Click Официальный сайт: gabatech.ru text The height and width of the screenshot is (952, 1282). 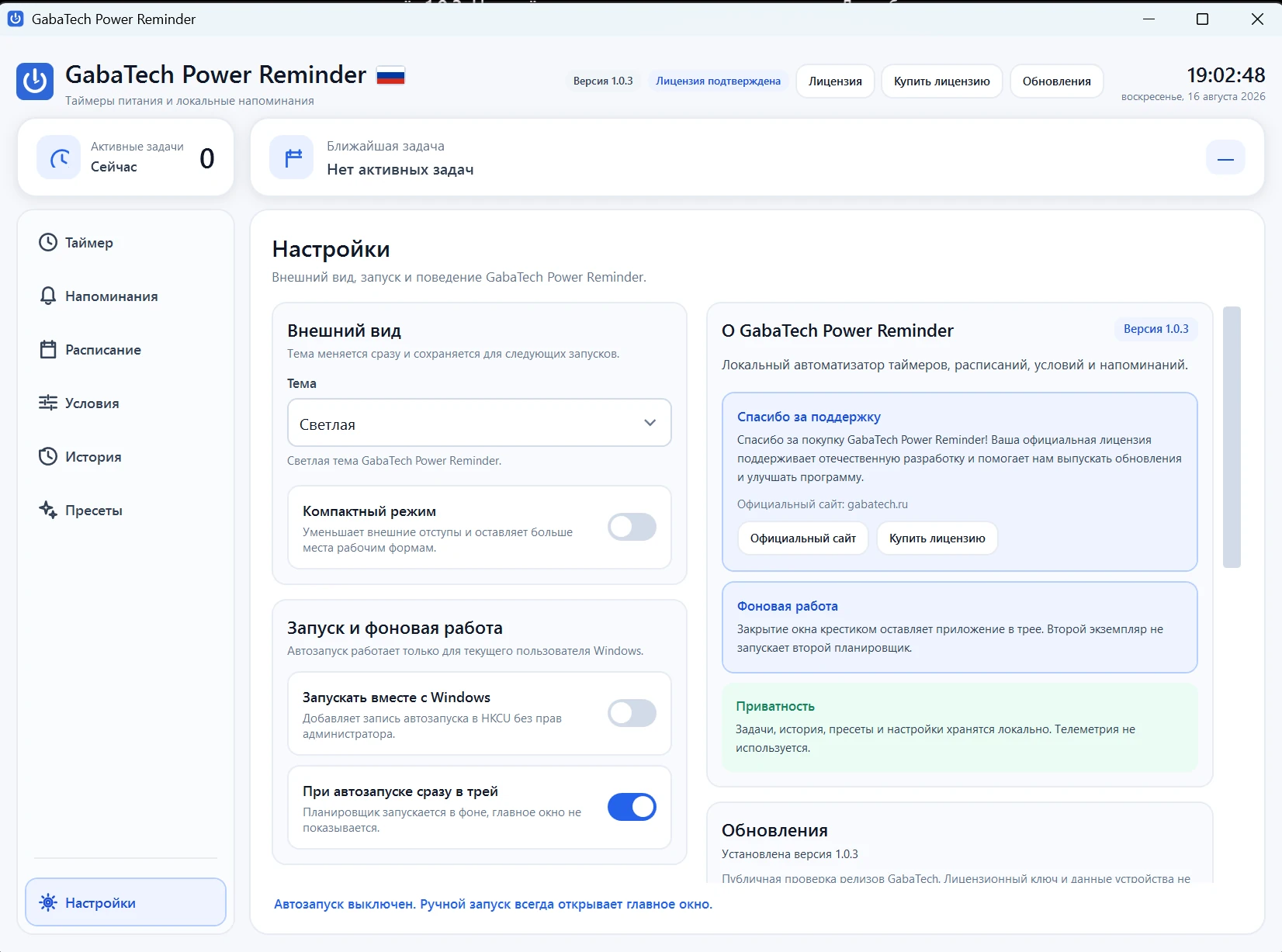click(822, 504)
